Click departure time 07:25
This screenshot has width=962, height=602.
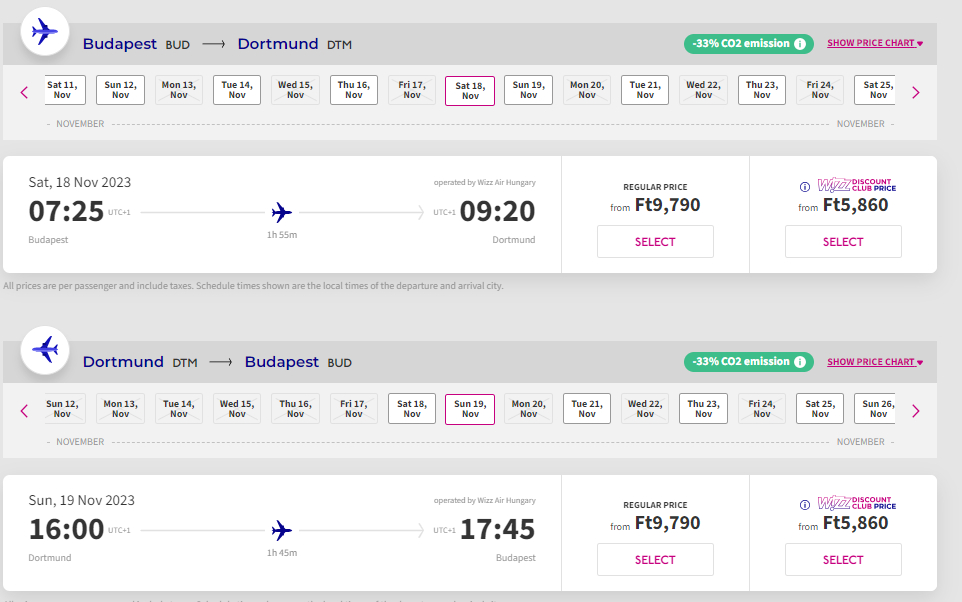pyautogui.click(x=66, y=212)
